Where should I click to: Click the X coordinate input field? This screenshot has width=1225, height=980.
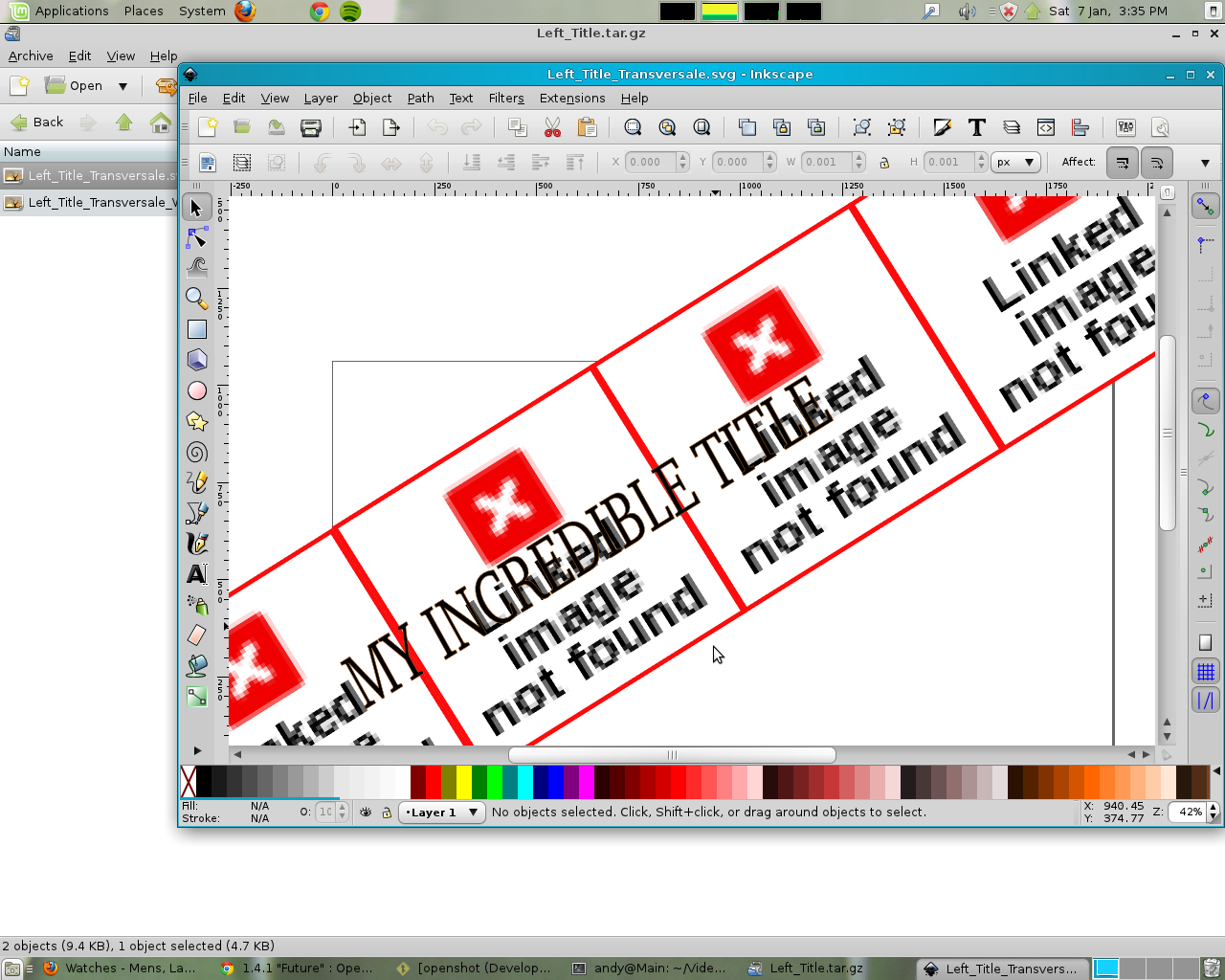click(650, 163)
